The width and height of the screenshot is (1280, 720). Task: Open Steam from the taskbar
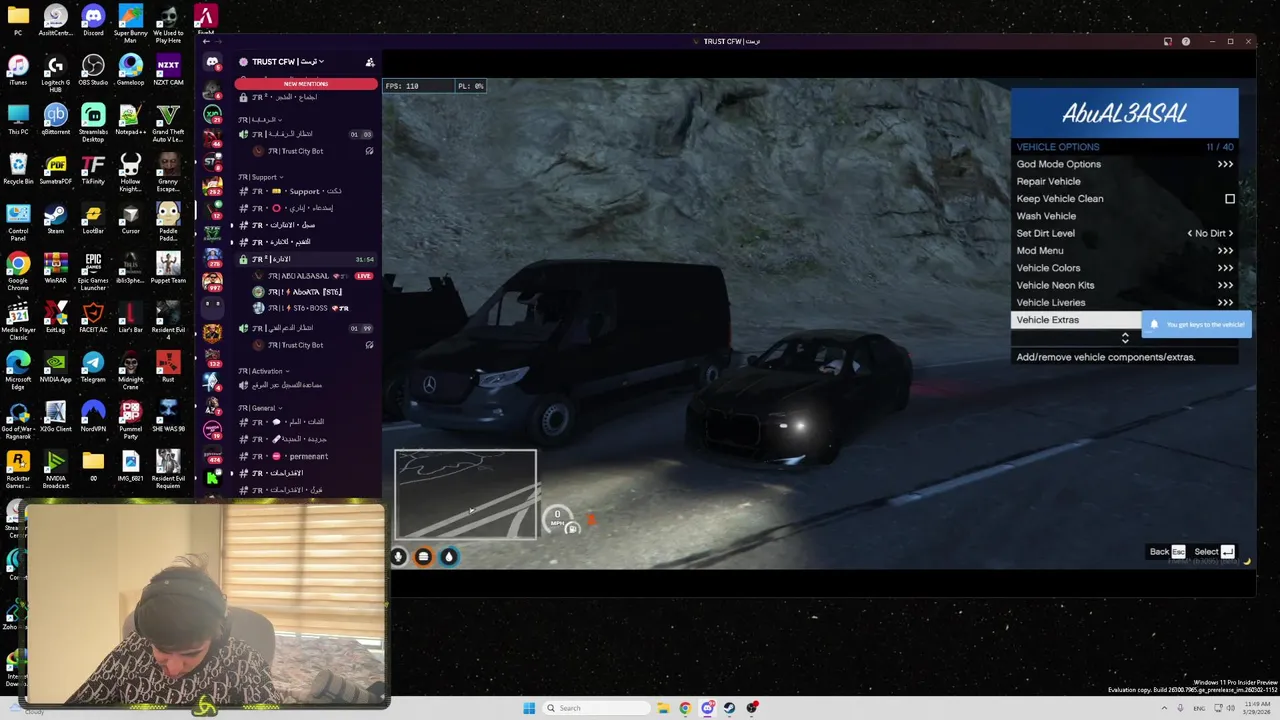(729, 708)
